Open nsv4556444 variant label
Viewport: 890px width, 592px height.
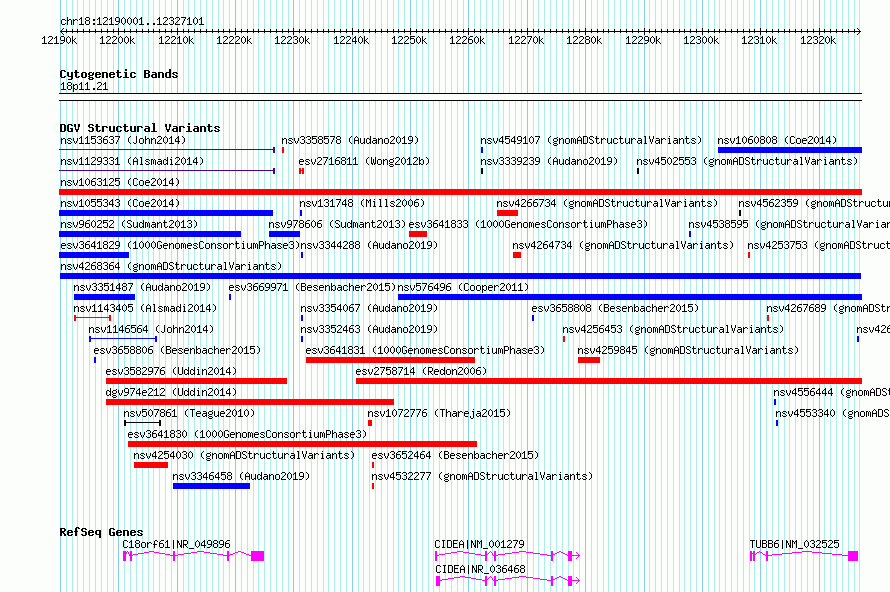[832, 392]
